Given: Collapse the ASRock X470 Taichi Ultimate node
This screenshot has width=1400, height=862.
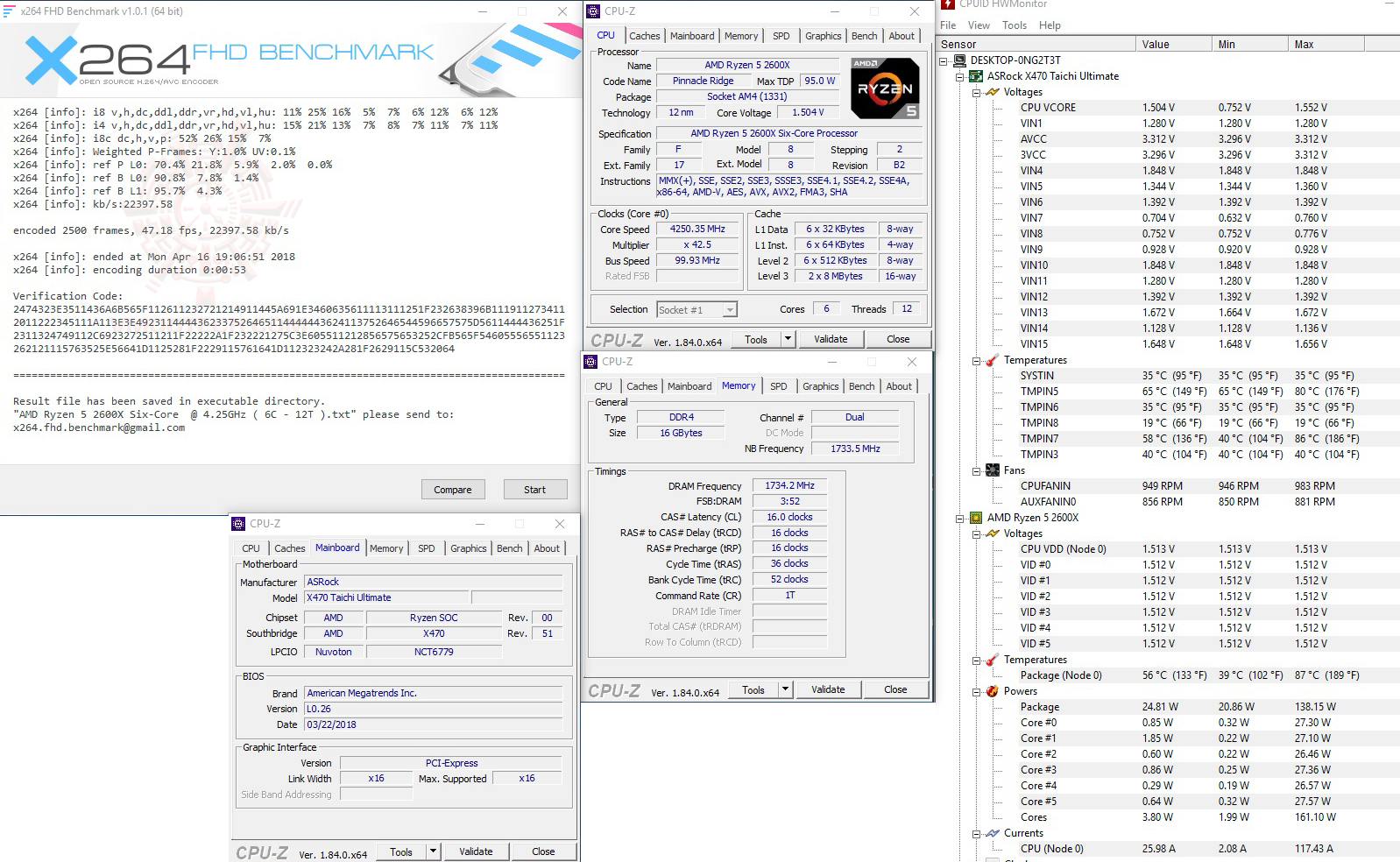Looking at the screenshot, I should (x=960, y=76).
